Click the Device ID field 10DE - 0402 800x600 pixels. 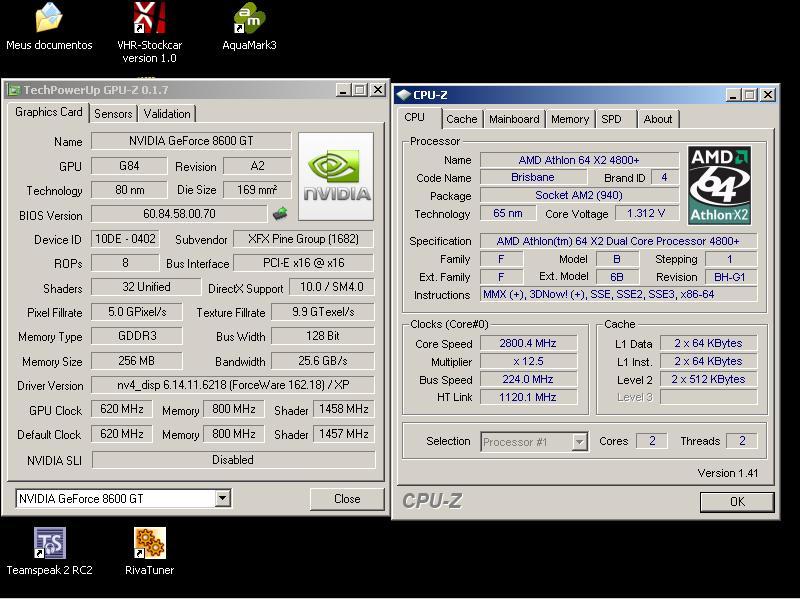click(x=125, y=239)
